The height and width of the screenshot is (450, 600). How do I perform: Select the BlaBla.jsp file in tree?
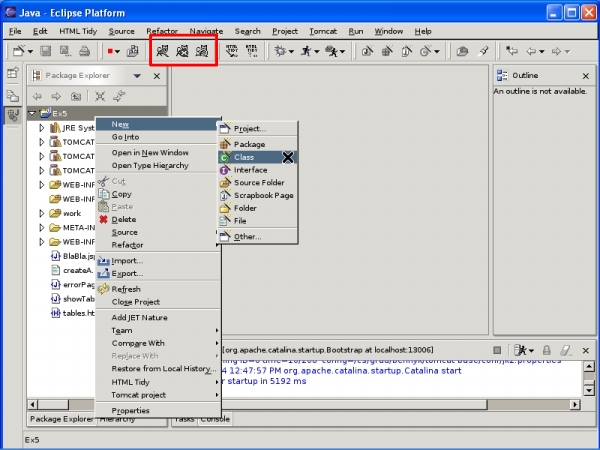click(x=73, y=256)
